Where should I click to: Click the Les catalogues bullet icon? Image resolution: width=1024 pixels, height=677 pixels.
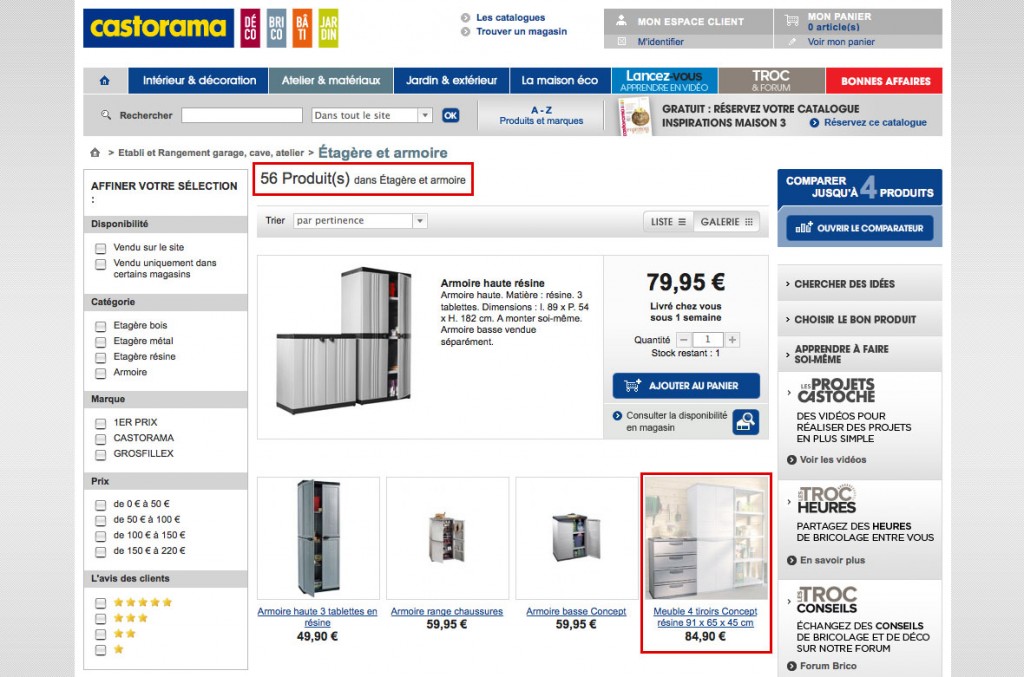(466, 18)
